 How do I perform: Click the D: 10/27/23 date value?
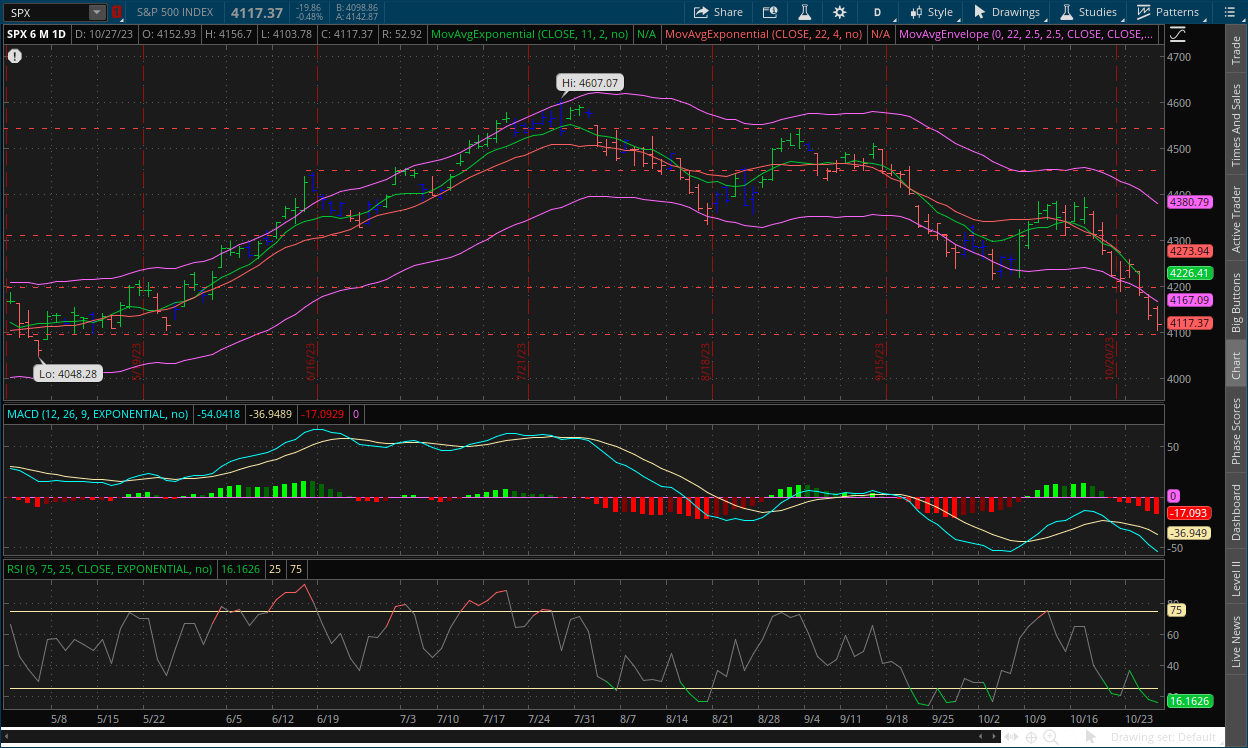click(x=106, y=34)
